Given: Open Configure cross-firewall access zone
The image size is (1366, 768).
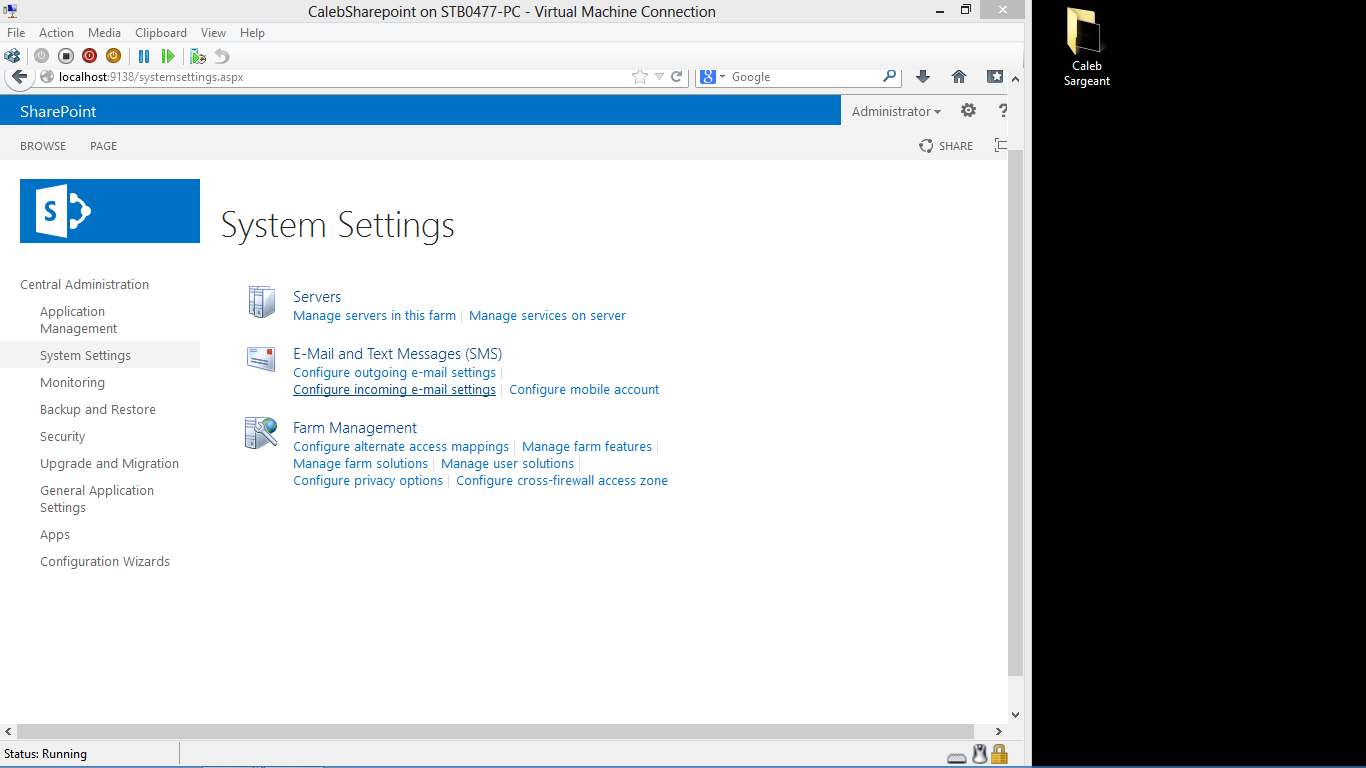Looking at the screenshot, I should pos(562,481).
